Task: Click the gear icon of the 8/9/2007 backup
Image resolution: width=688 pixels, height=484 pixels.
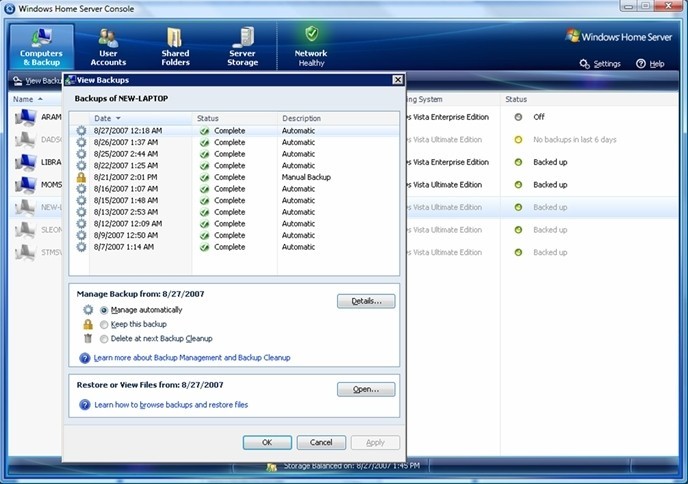Action: point(81,235)
